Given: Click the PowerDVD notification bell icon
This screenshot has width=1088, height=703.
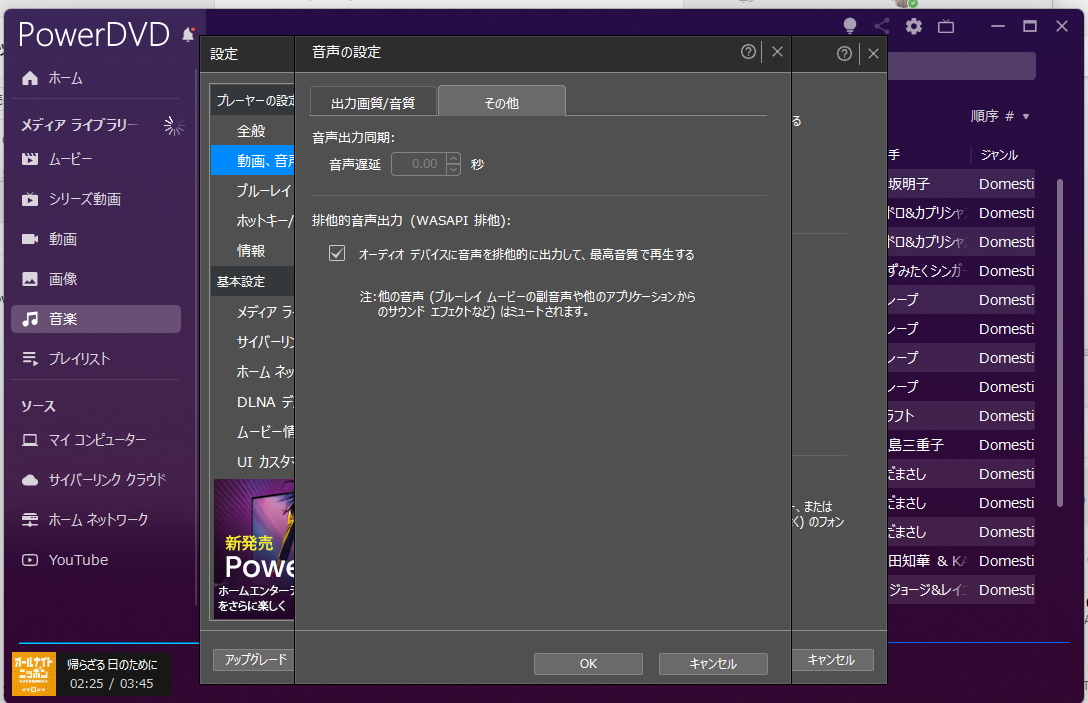Looking at the screenshot, I should tap(188, 36).
